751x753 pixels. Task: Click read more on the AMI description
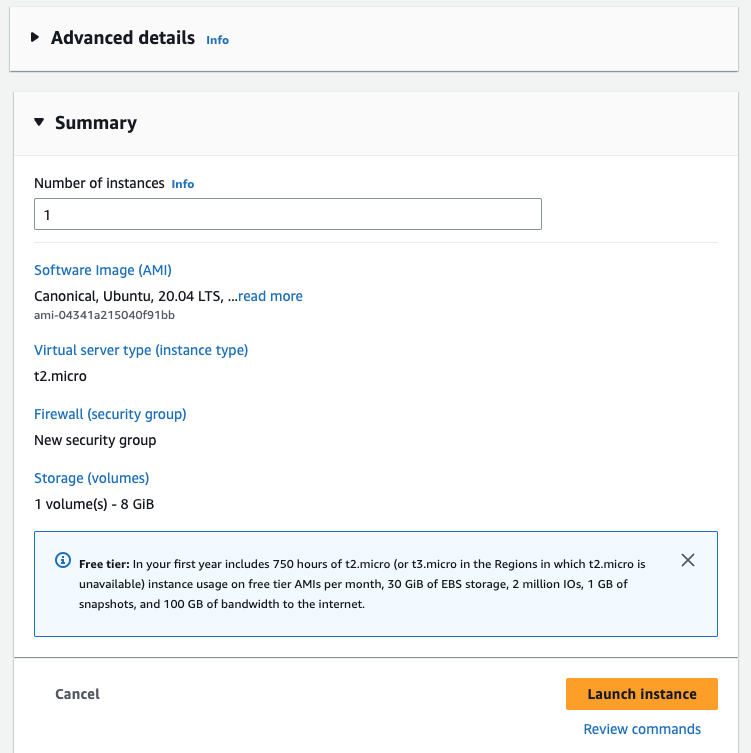click(x=270, y=296)
